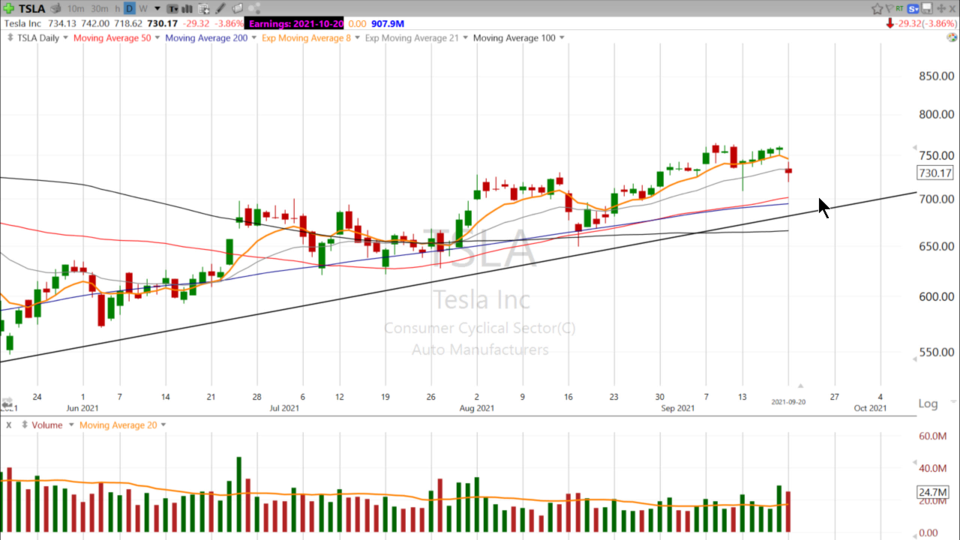Select the drawing pencil tool
960x540 pixels.
click(220, 8)
